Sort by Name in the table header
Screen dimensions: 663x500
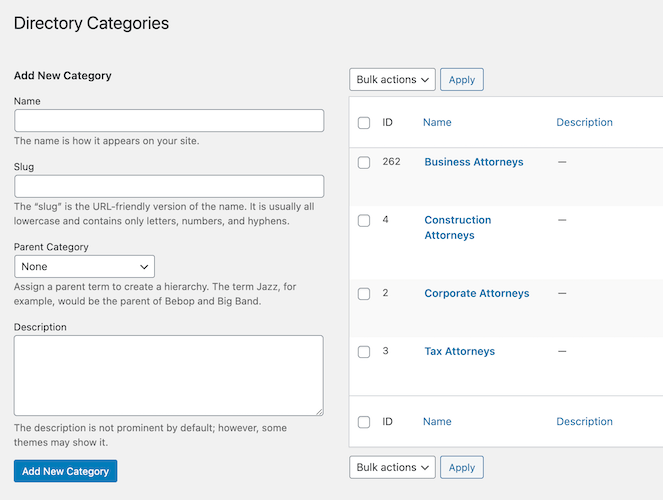(437, 122)
